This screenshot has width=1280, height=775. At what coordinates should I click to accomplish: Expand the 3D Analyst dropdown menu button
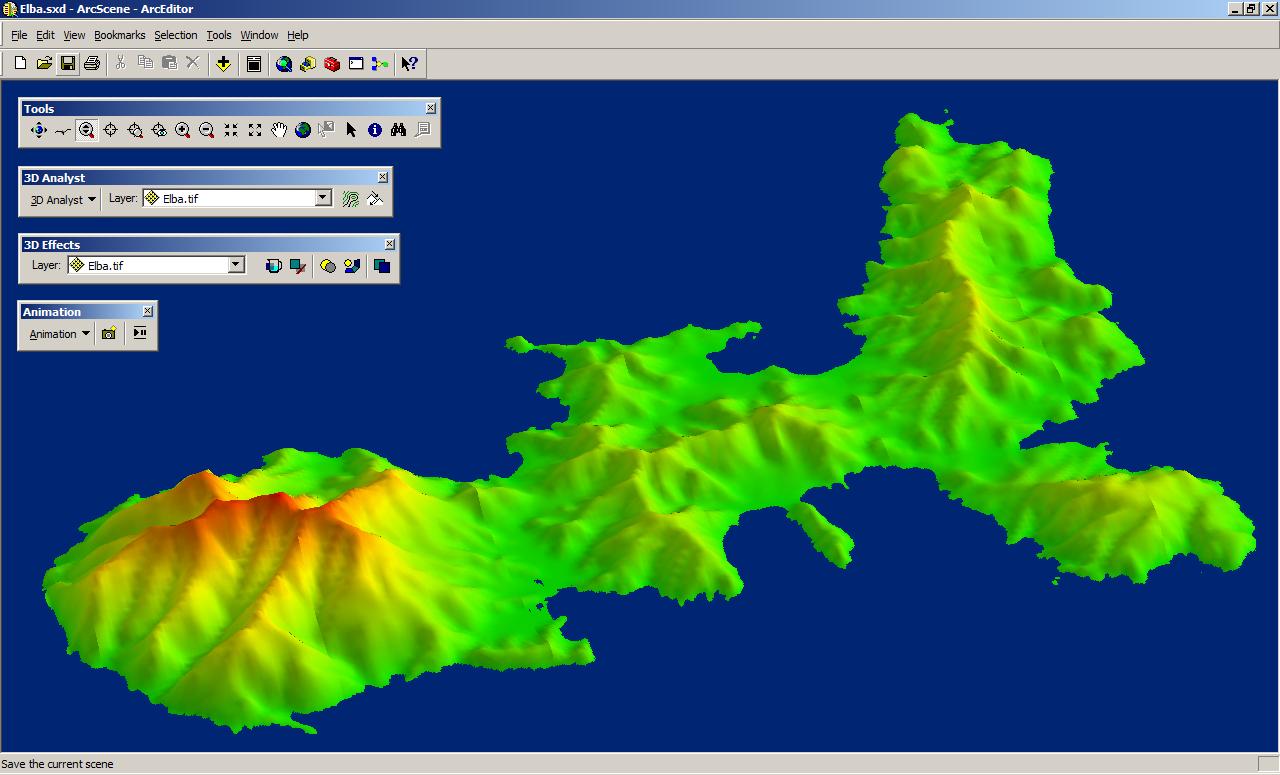click(63, 200)
